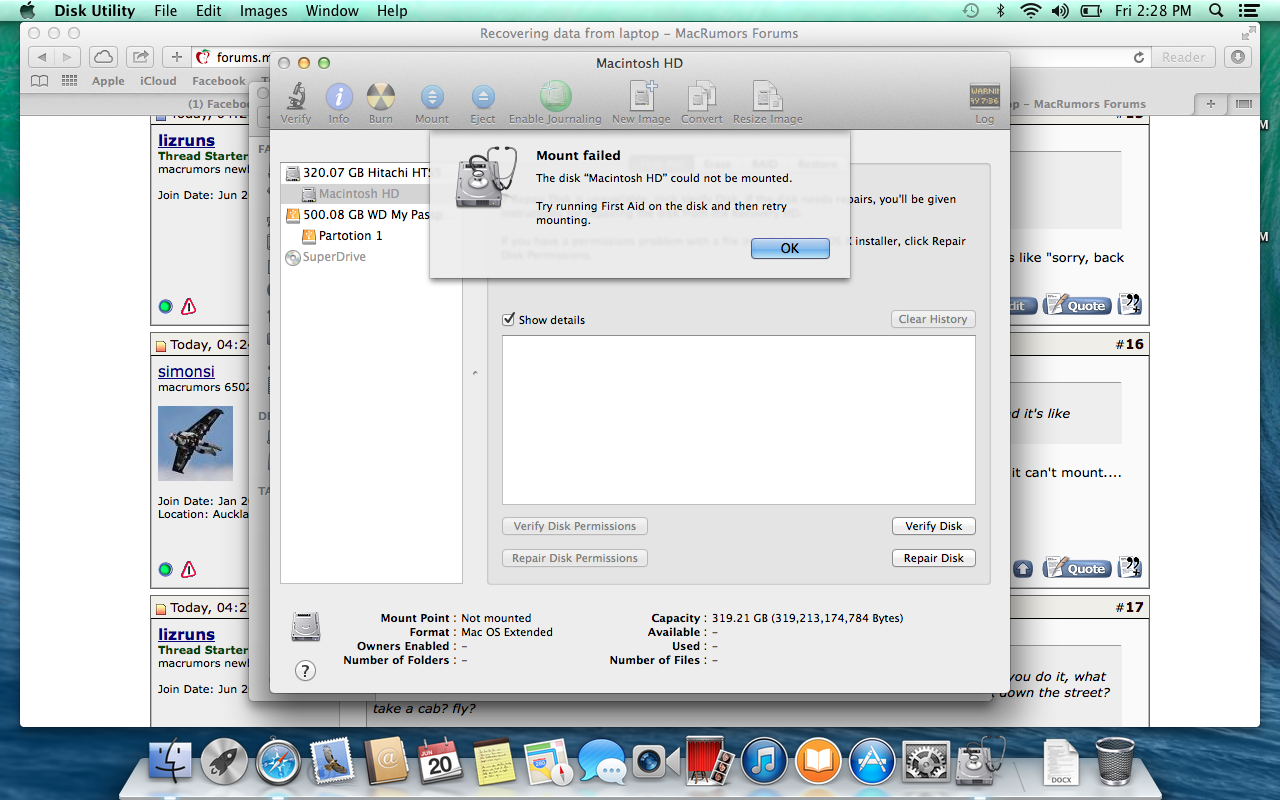Click Safari's back navigation arrow
Screen dimensions: 1280x800
coord(41,57)
